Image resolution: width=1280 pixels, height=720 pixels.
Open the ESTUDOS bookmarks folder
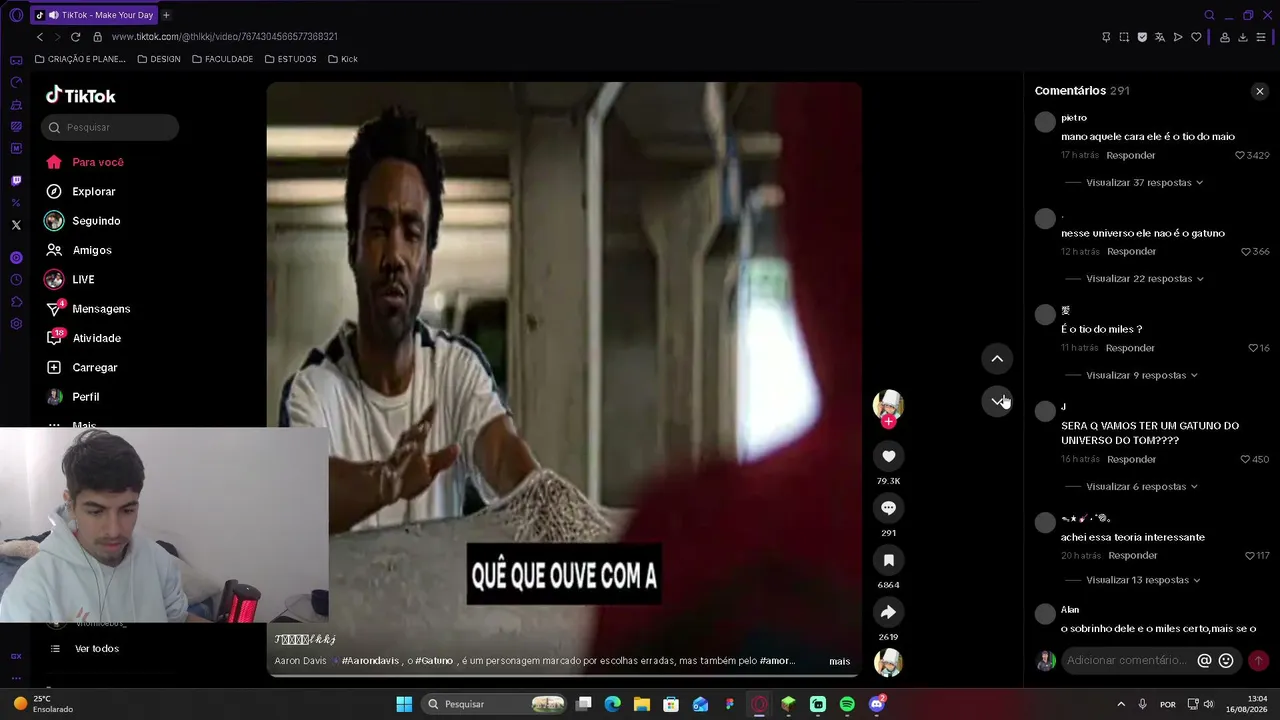click(x=291, y=59)
